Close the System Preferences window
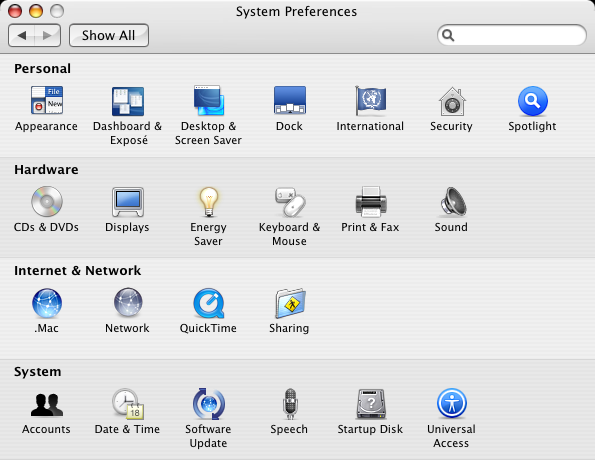The height and width of the screenshot is (460, 595). pos(15,11)
